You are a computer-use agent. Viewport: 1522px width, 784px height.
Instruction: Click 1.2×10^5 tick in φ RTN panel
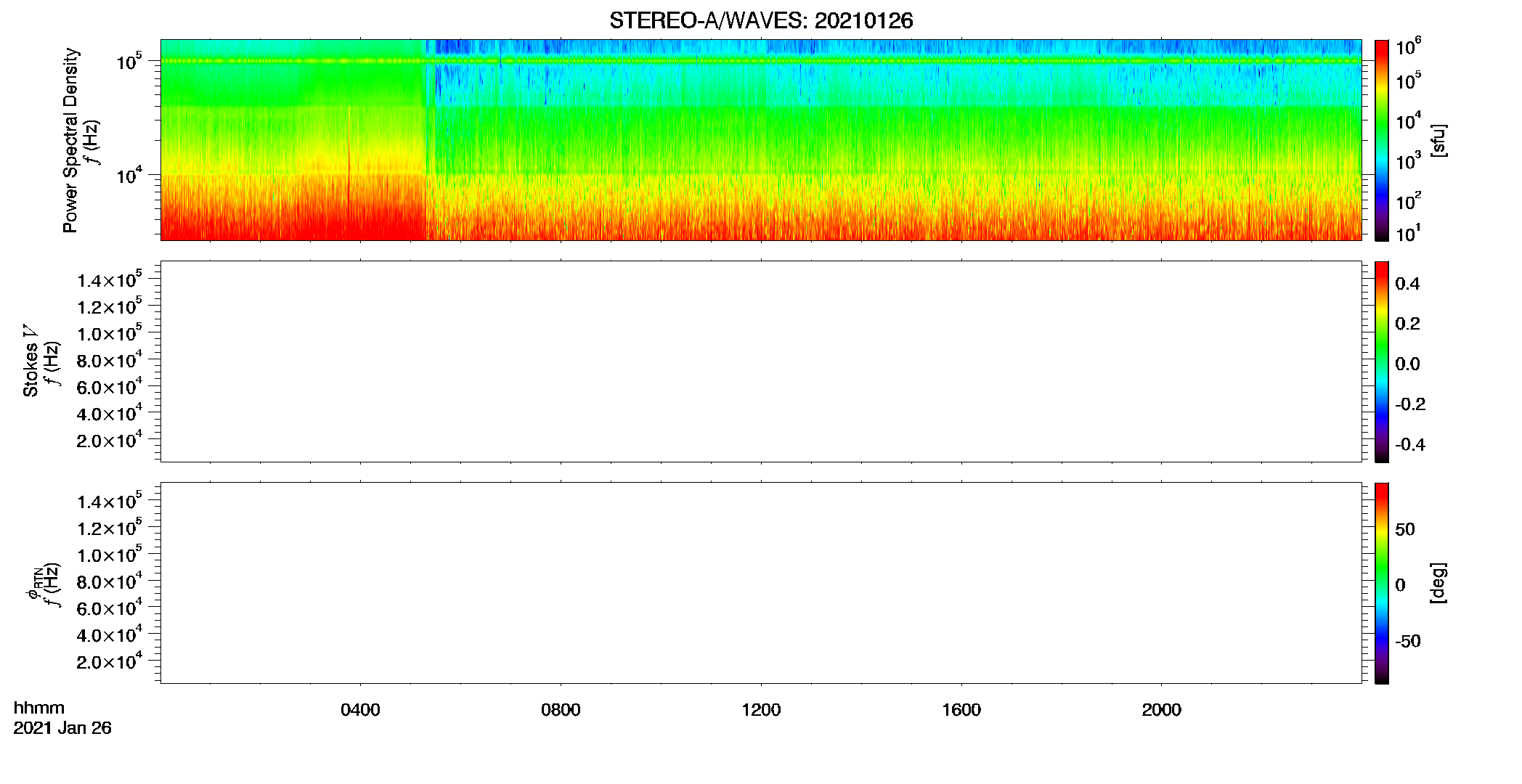[110, 528]
